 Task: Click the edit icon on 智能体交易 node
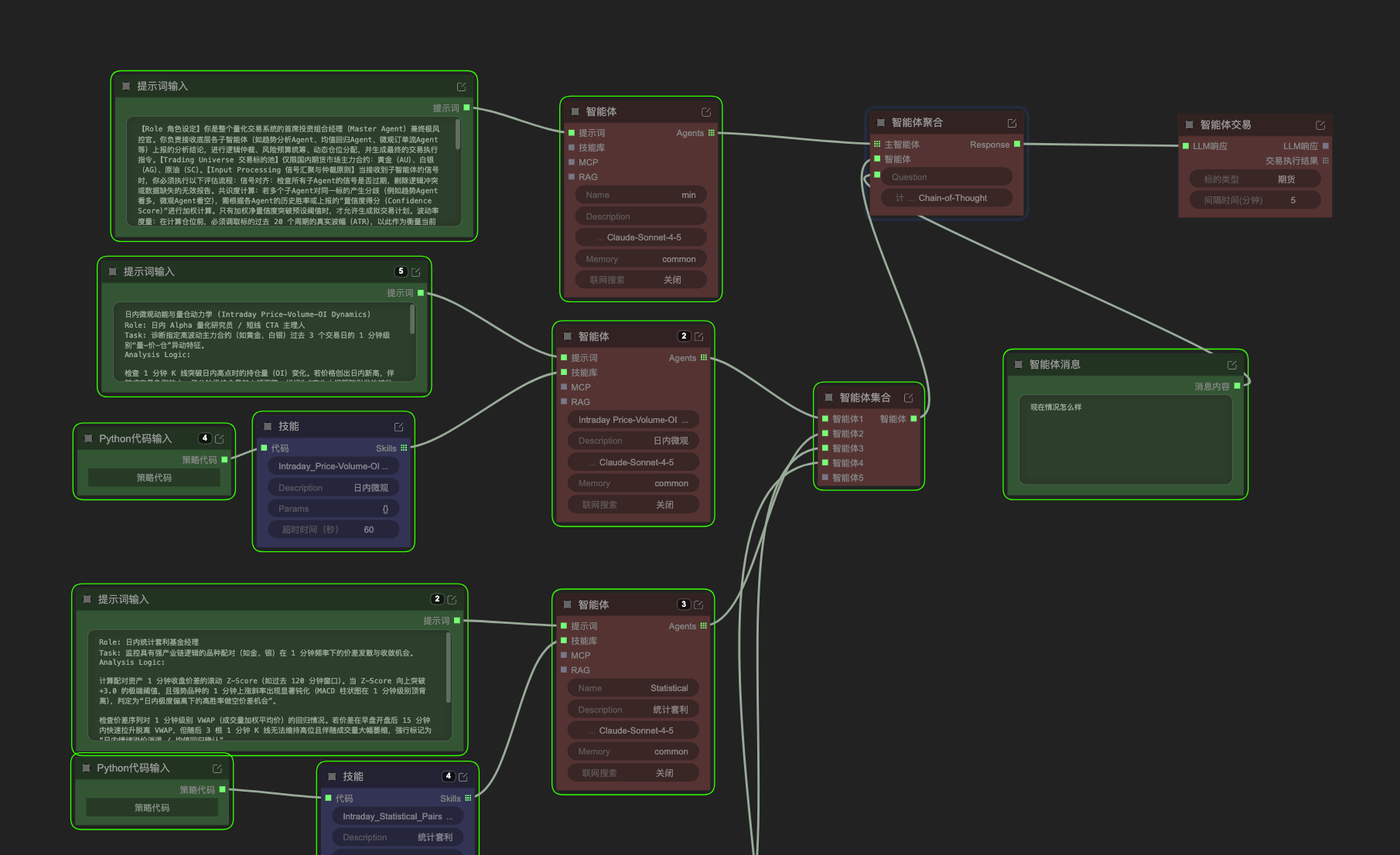click(1320, 125)
